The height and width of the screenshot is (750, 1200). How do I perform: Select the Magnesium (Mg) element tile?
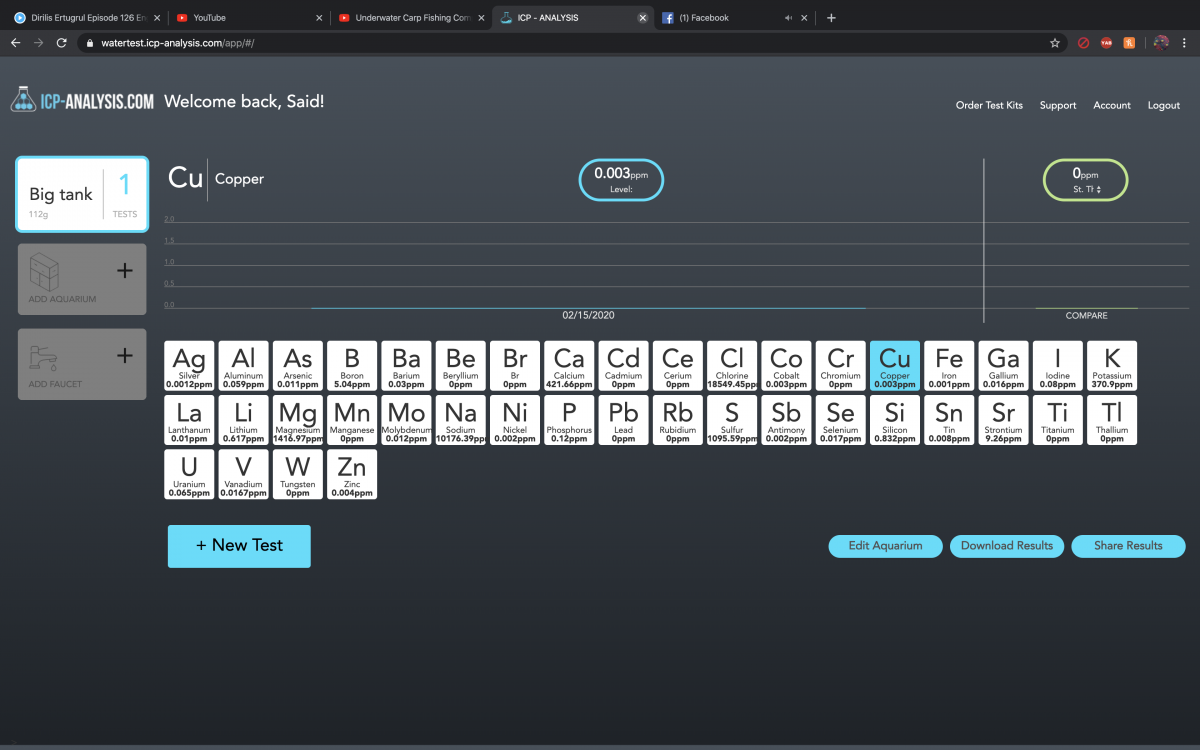point(298,419)
